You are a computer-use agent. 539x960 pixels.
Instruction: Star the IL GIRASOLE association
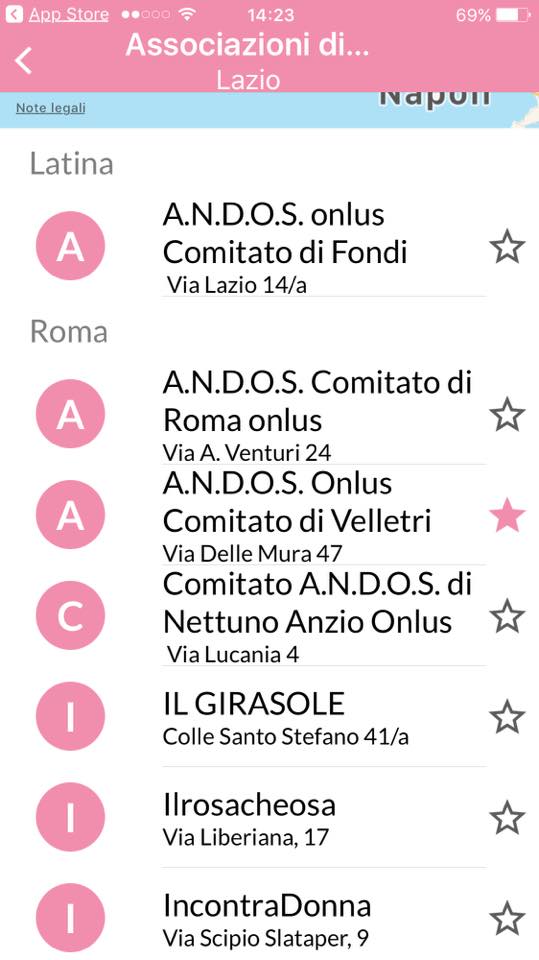(507, 717)
